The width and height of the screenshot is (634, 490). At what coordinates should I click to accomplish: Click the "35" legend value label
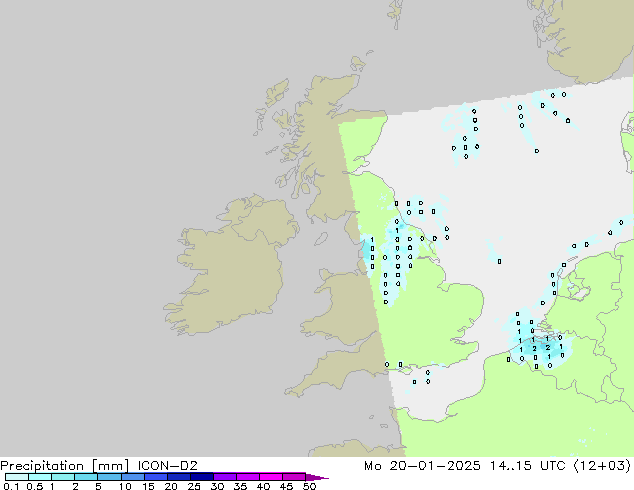point(240,486)
